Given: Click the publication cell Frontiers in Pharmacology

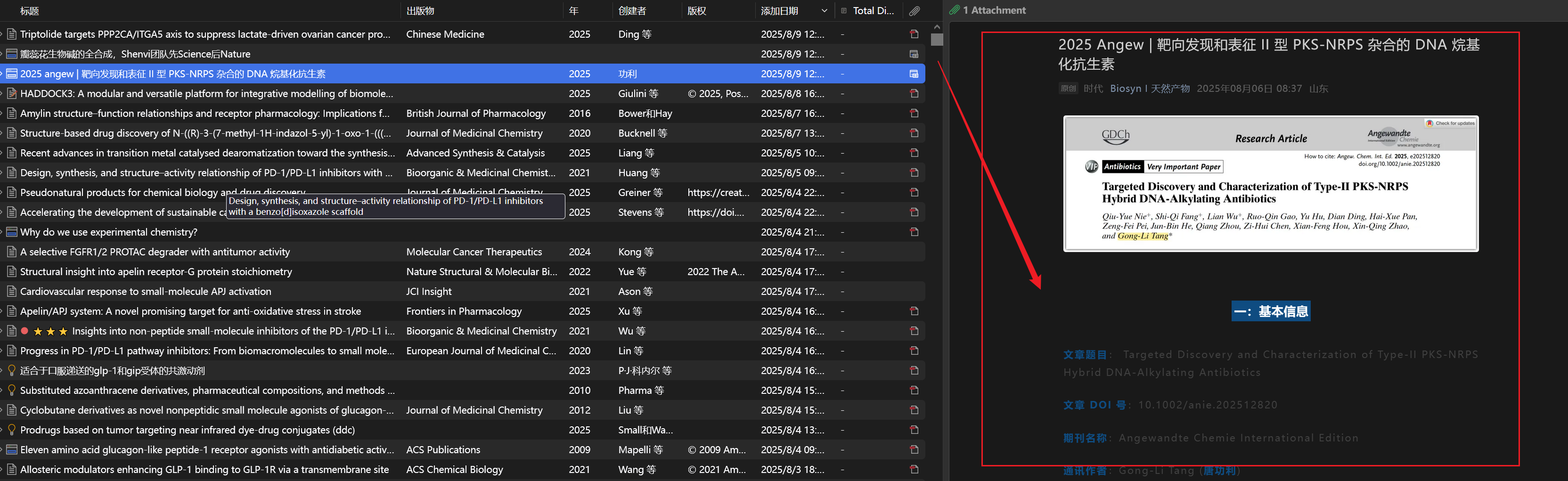Looking at the screenshot, I should 463,311.
